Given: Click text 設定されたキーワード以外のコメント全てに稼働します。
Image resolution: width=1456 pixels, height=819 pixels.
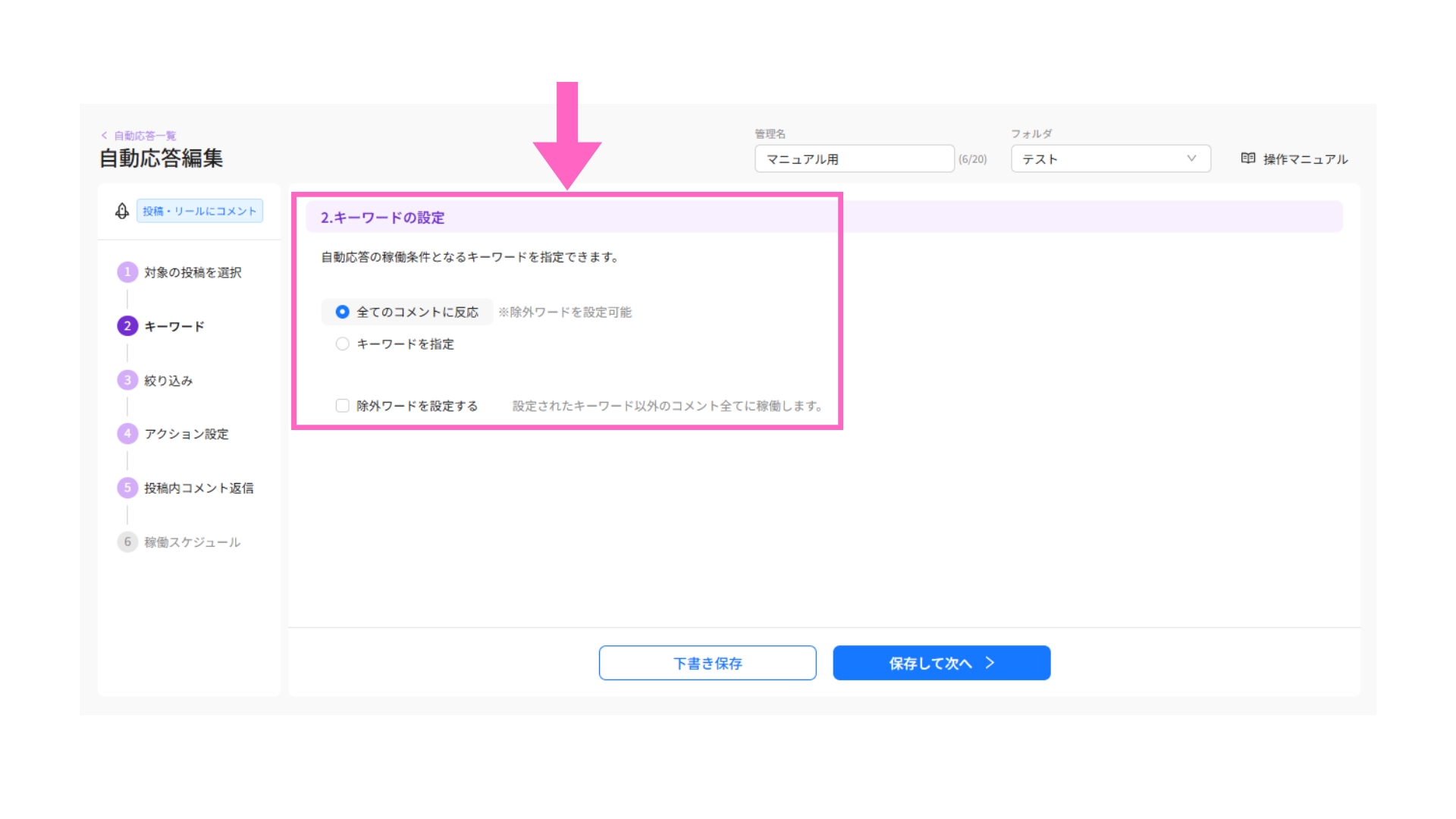Looking at the screenshot, I should (x=668, y=406).
